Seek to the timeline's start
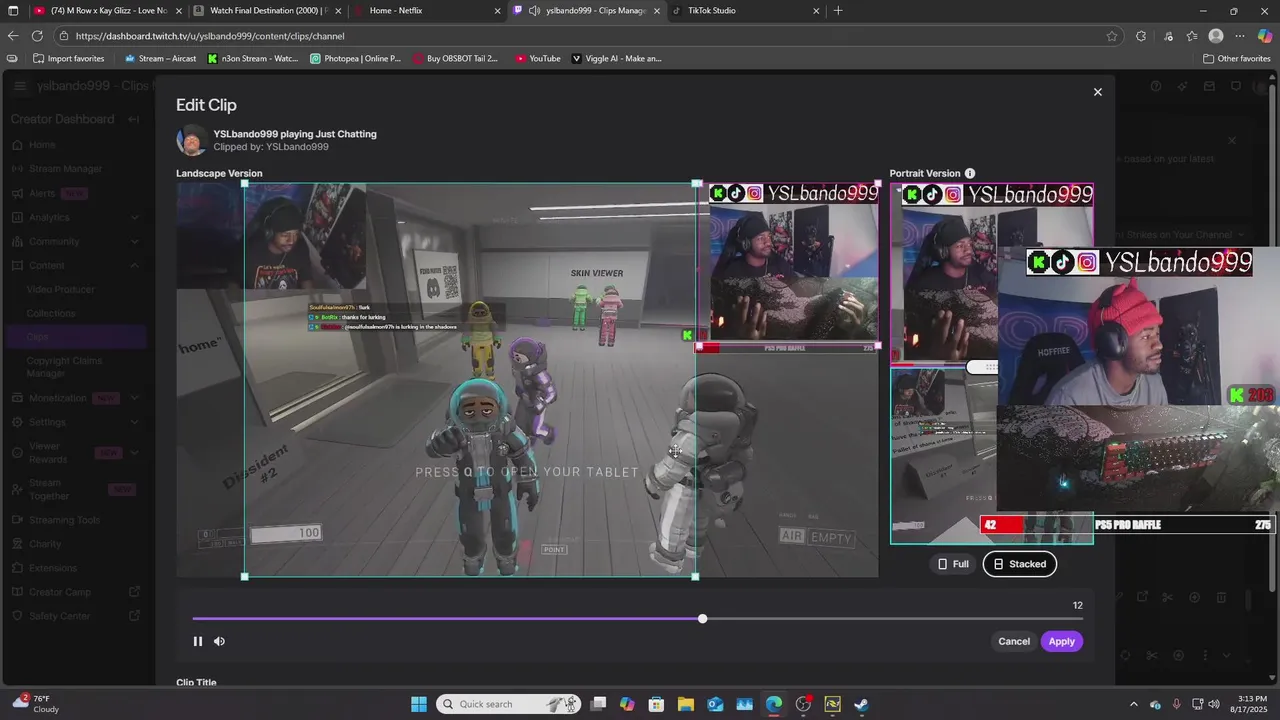 (195, 619)
